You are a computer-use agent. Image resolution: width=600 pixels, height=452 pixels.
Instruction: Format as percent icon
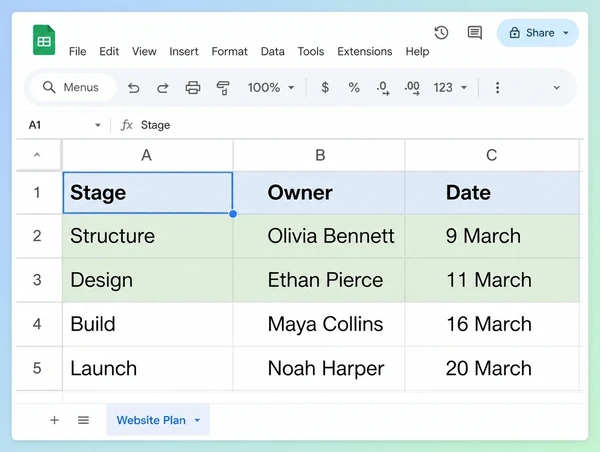[x=354, y=88]
